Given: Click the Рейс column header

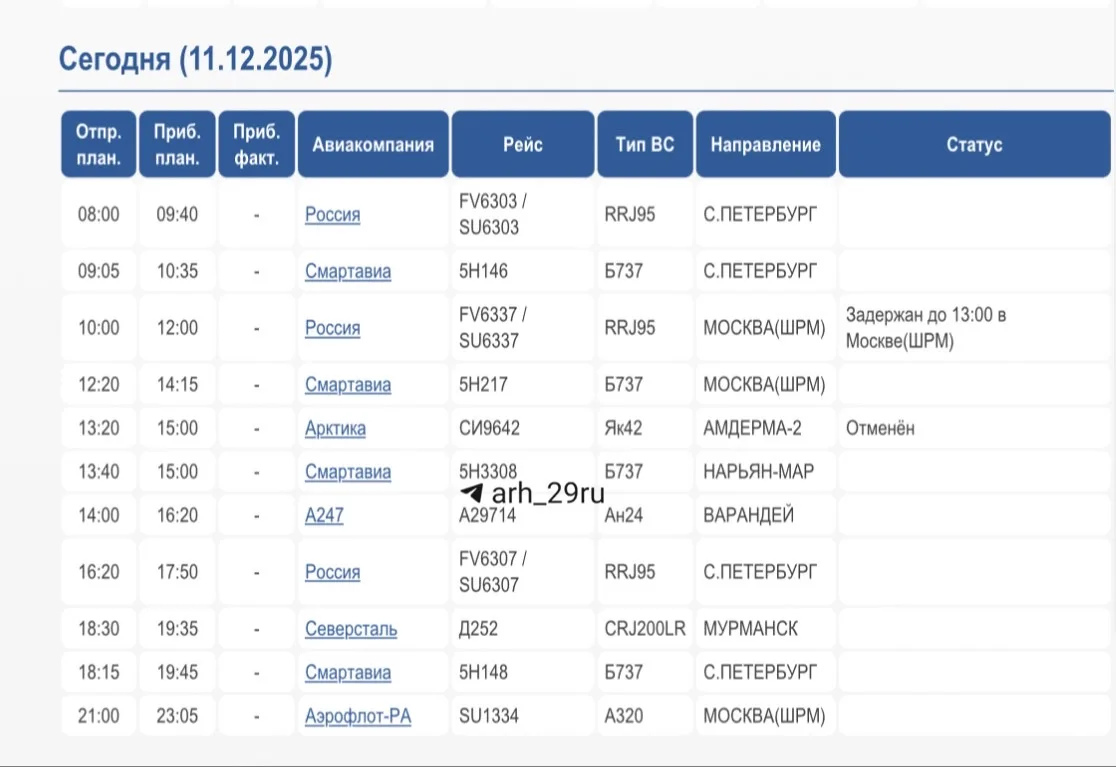Looking at the screenshot, I should coord(523,145).
